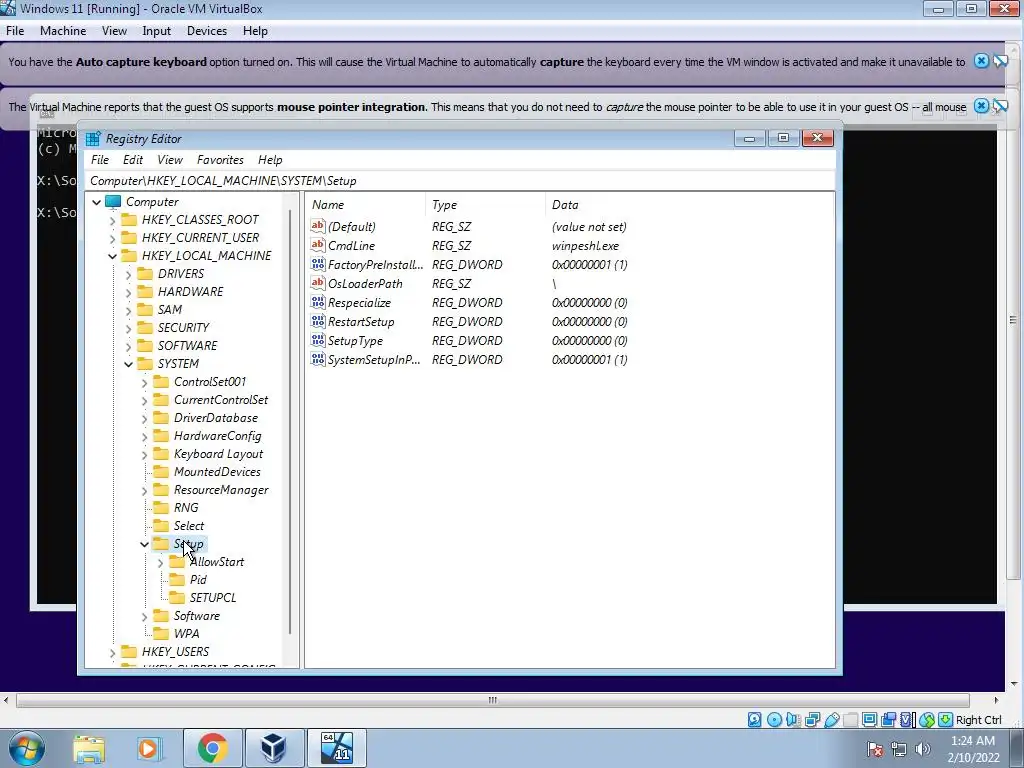This screenshot has height=768, width=1024.
Task: Expand ControlSet001 key
Action: (x=144, y=382)
